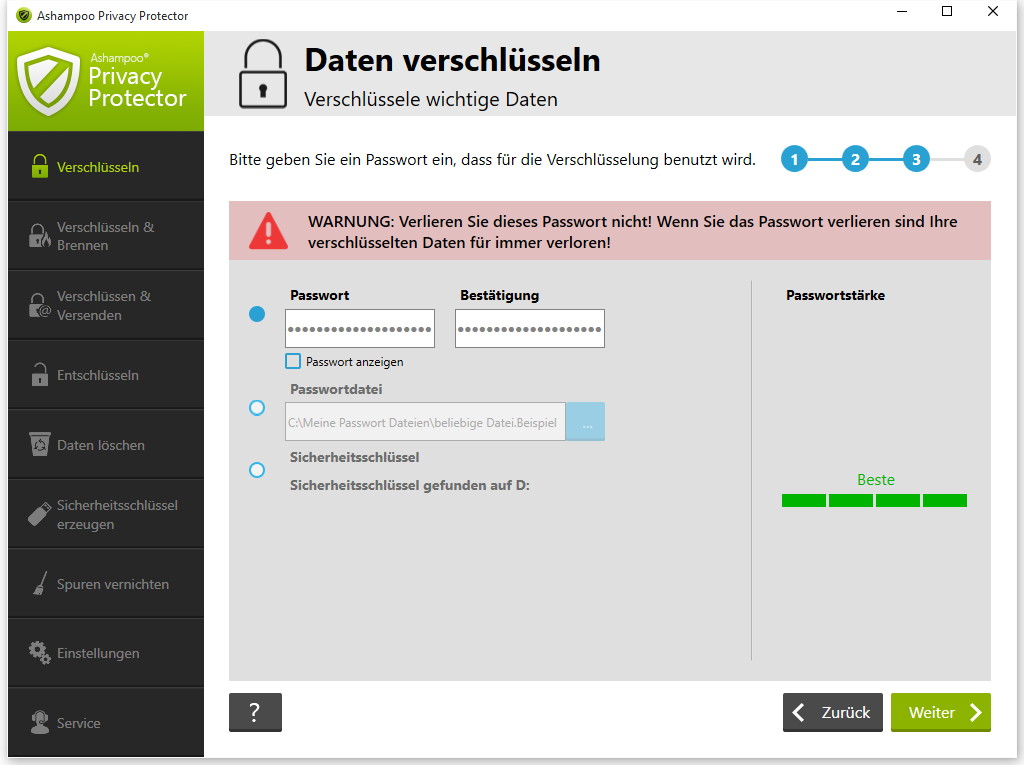Close the Privacy Protector window

[993, 12]
